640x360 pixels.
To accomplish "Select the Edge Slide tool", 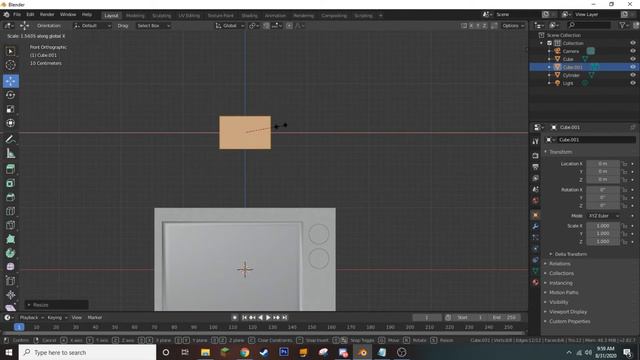I will (x=11, y=281).
